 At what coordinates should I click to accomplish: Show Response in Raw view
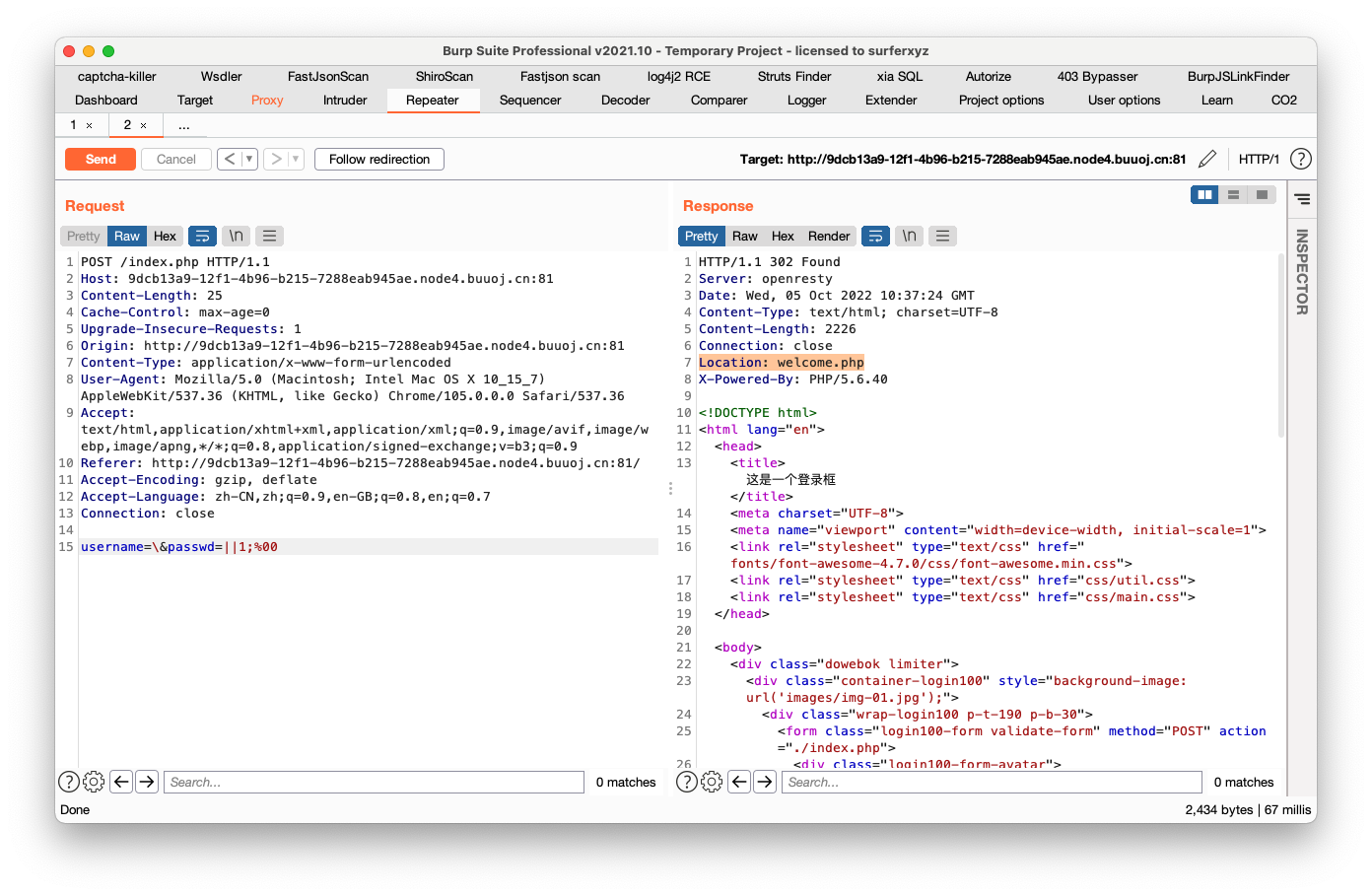click(x=745, y=236)
